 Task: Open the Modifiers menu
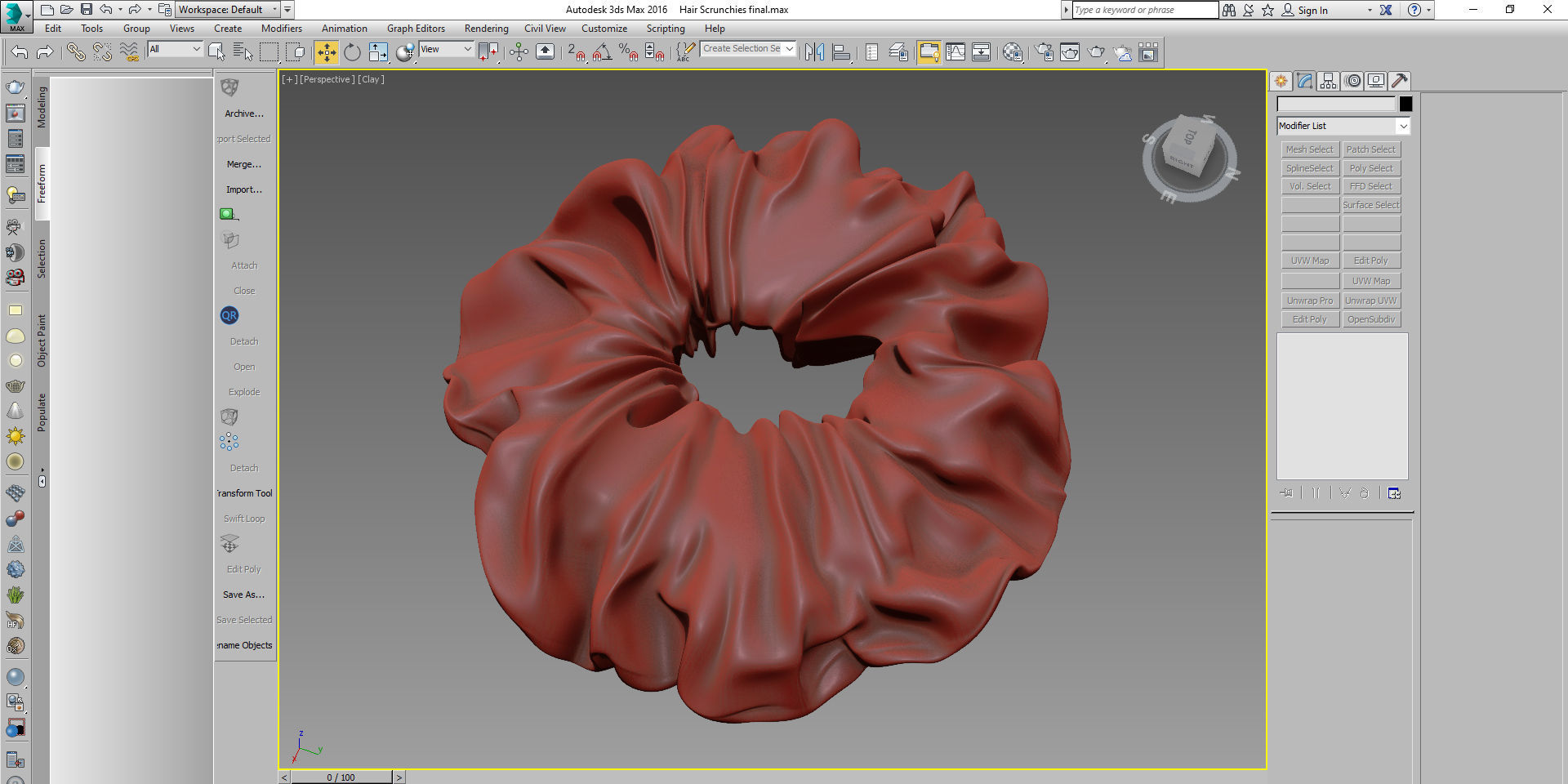click(282, 29)
